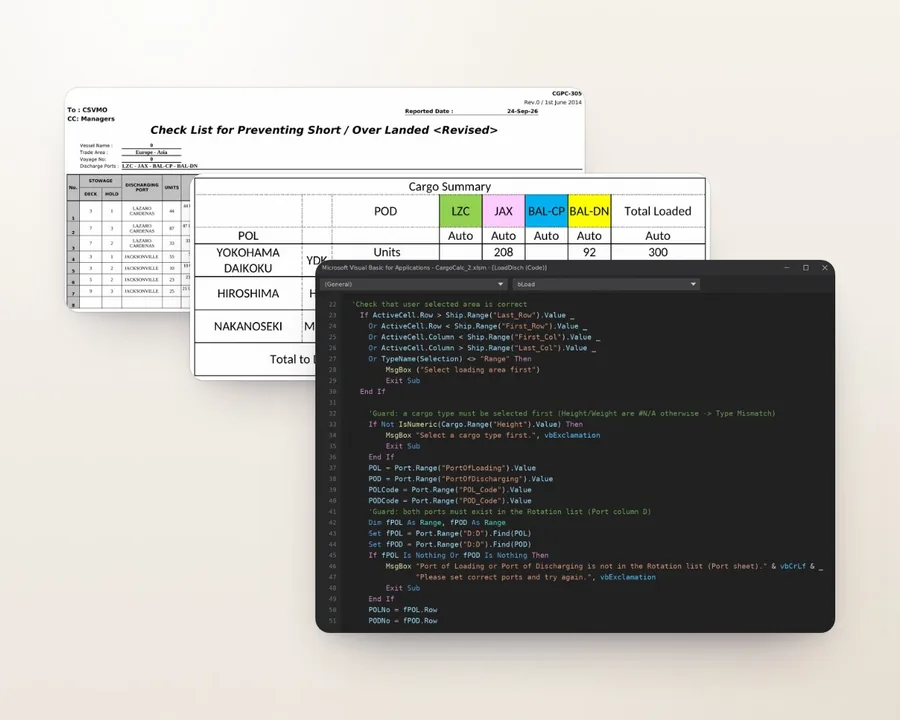Click the comment 'Check that user selected area is correct
The width and height of the screenshot is (900, 720).
click(439, 304)
